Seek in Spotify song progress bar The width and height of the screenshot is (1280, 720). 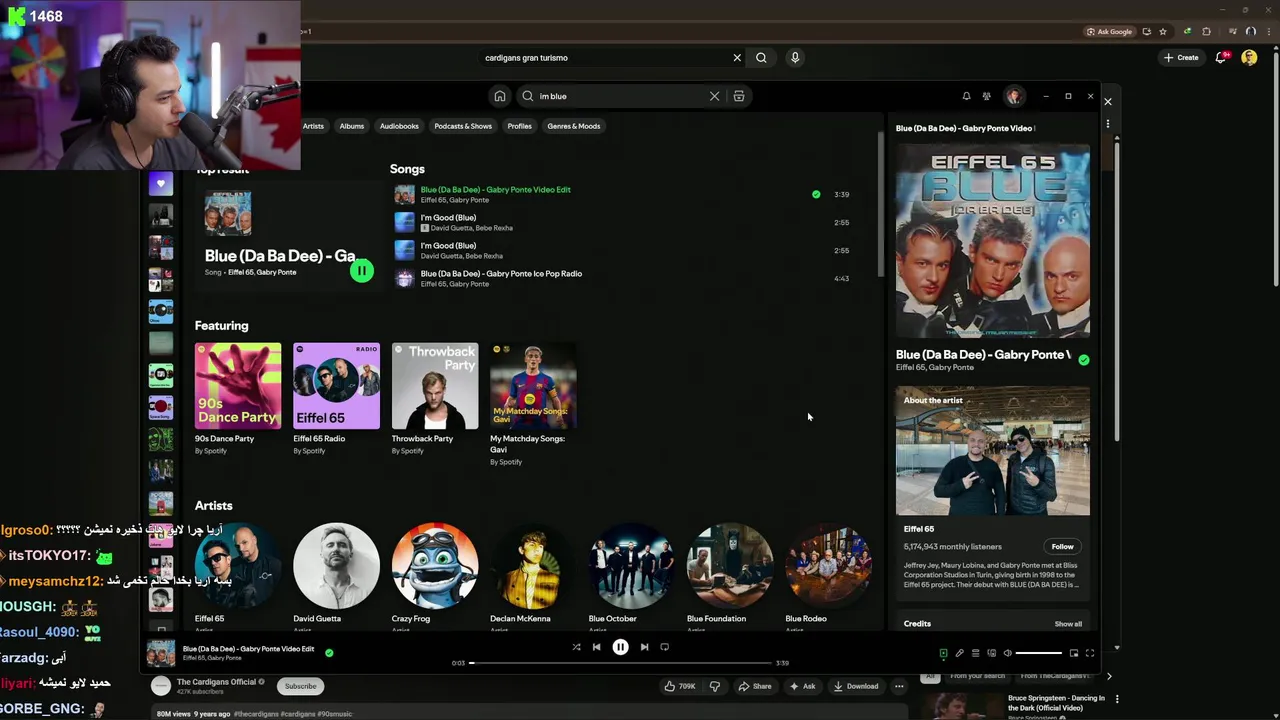(620, 662)
